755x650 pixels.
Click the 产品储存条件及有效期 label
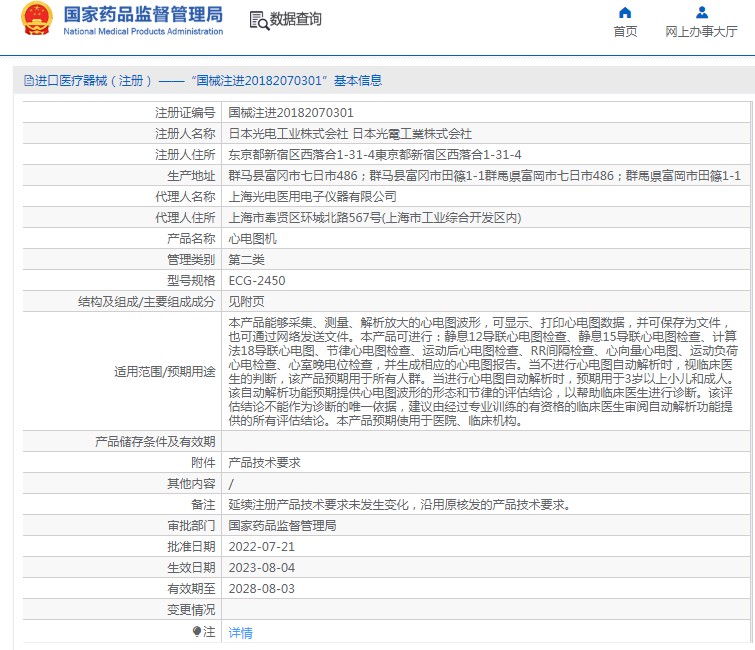tap(155, 442)
